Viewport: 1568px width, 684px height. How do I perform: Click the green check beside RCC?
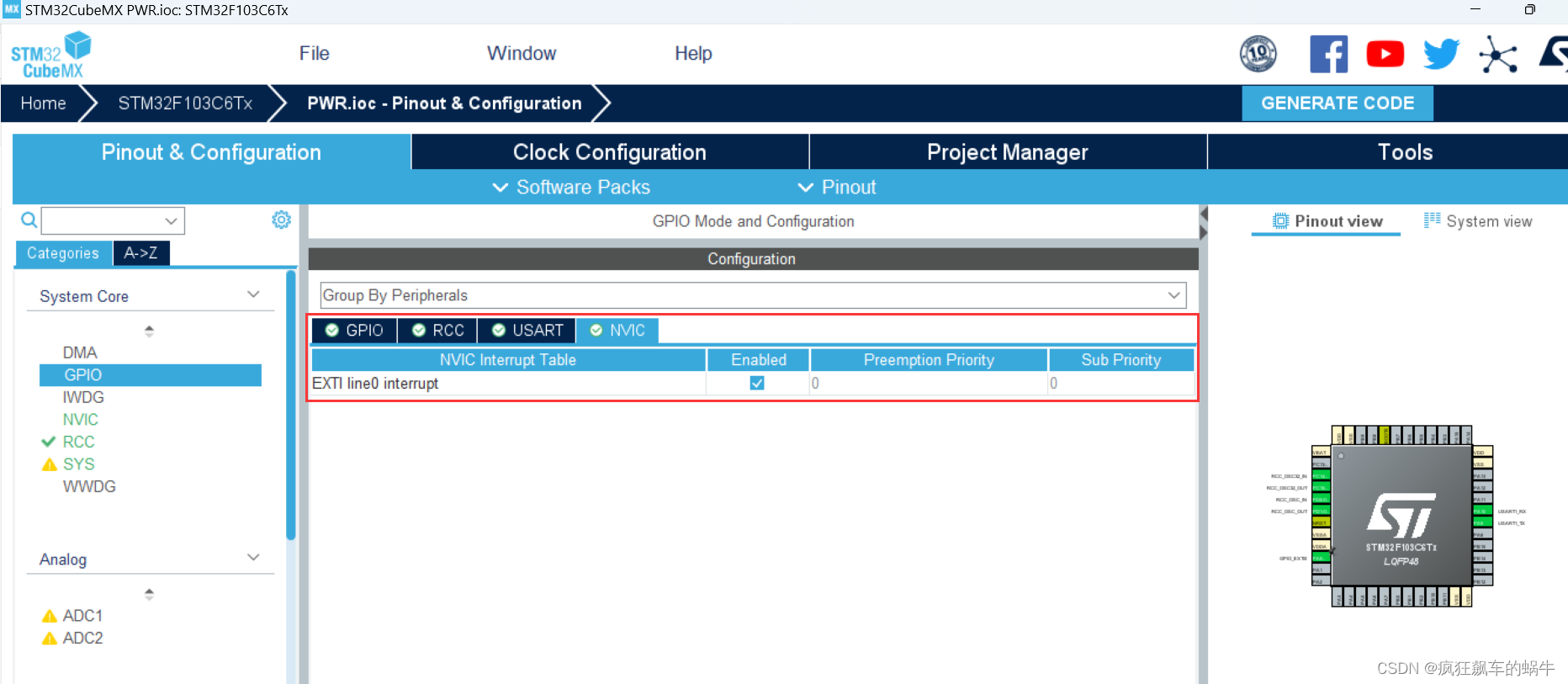click(49, 442)
